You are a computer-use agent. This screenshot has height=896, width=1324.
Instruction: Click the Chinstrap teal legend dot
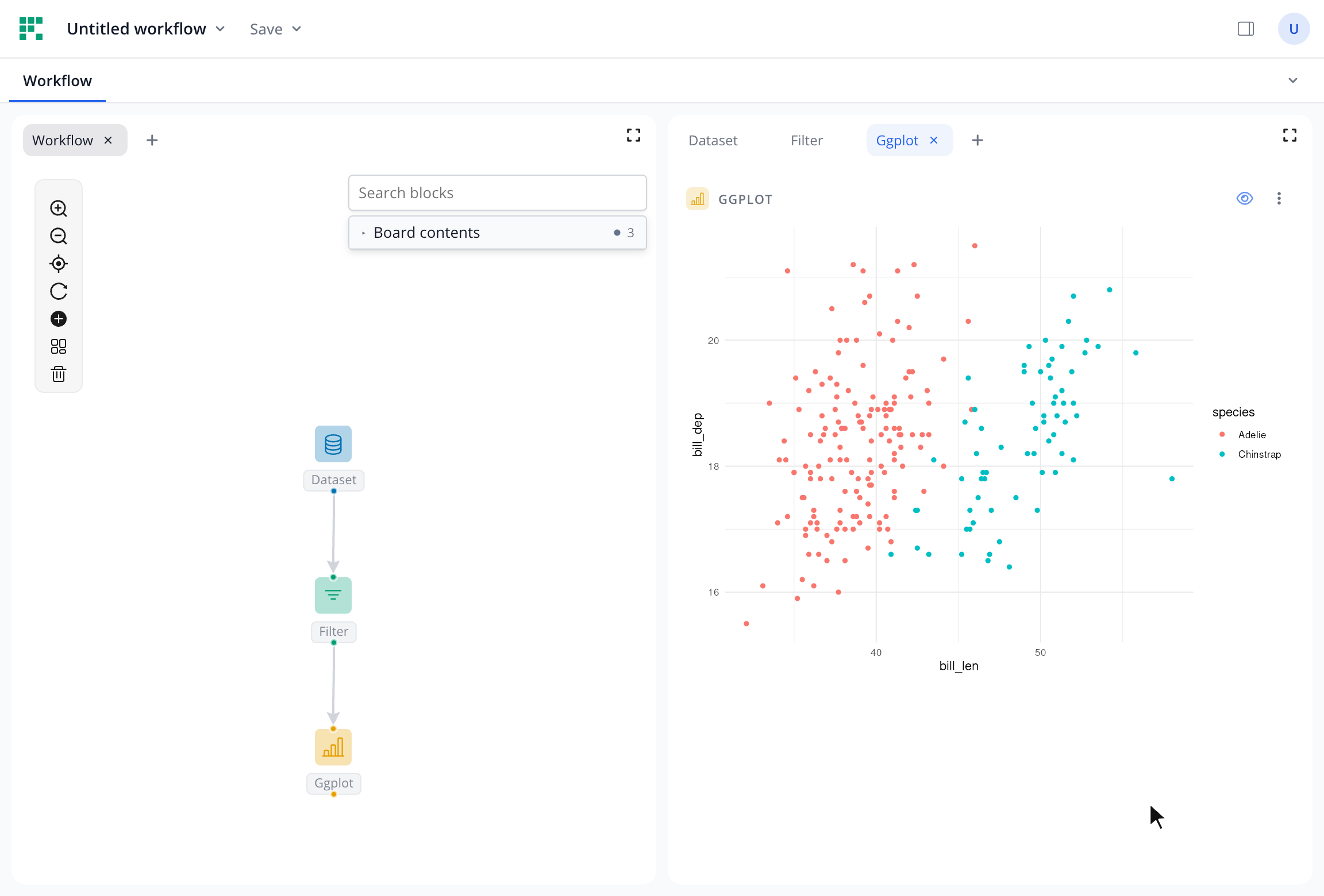pyautogui.click(x=1222, y=454)
